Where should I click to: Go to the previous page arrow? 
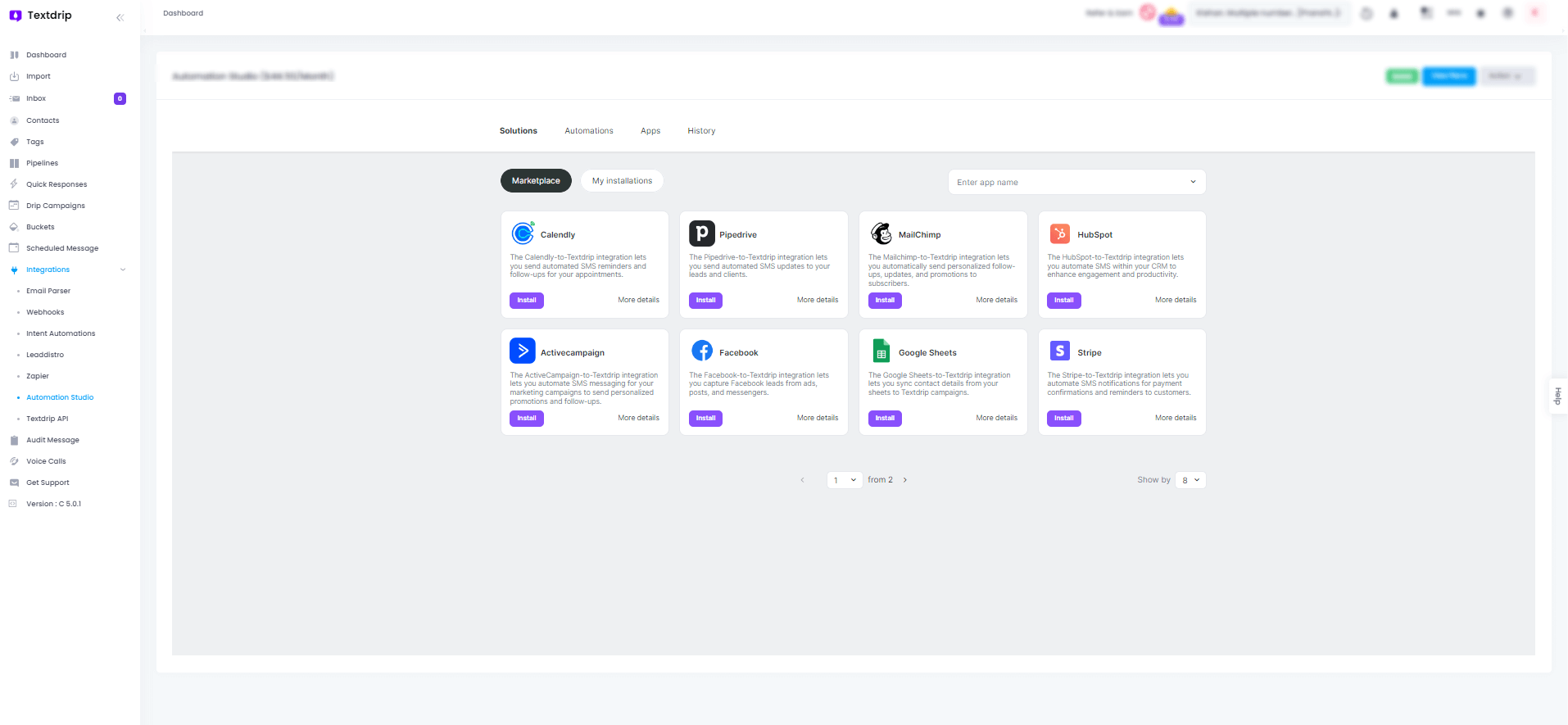point(802,480)
